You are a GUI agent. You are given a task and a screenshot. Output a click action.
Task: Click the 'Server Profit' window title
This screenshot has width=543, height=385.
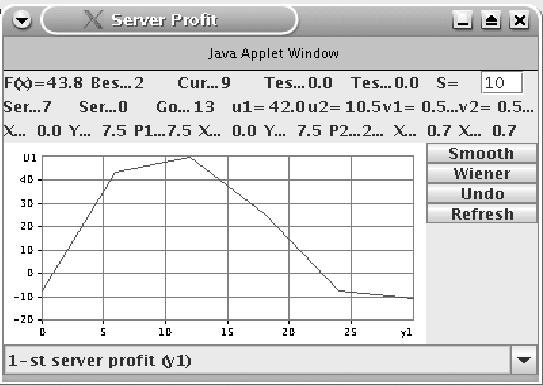164,20
